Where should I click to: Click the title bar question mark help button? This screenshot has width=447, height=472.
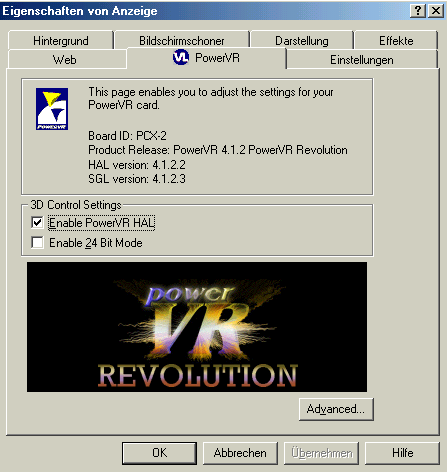pyautogui.click(x=418, y=11)
